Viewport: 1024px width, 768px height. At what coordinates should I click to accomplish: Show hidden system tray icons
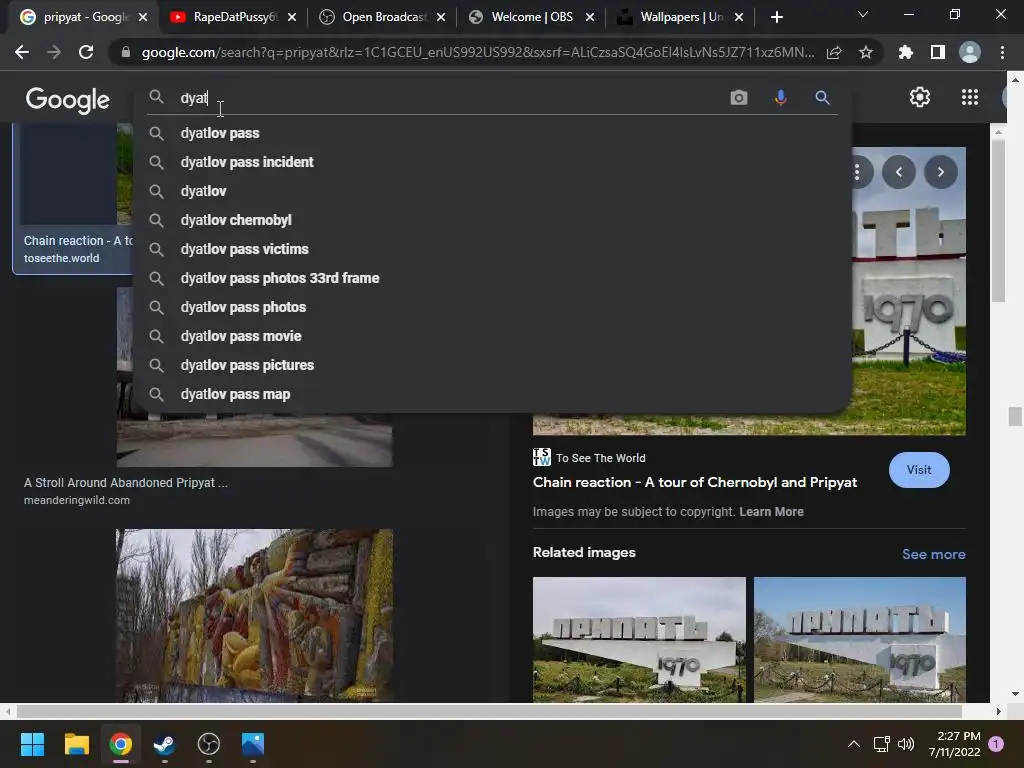click(854, 744)
